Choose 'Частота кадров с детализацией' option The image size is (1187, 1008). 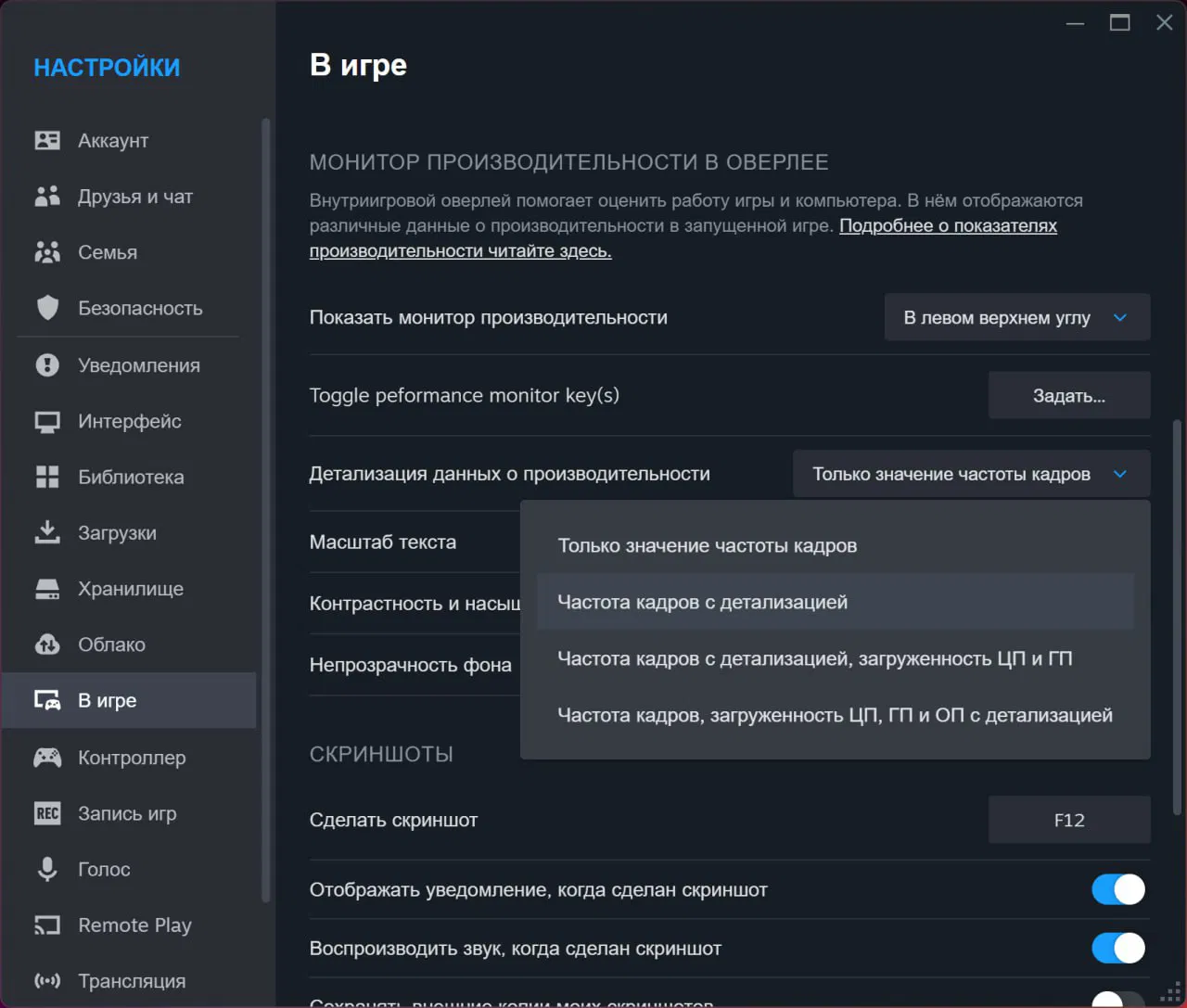click(702, 602)
